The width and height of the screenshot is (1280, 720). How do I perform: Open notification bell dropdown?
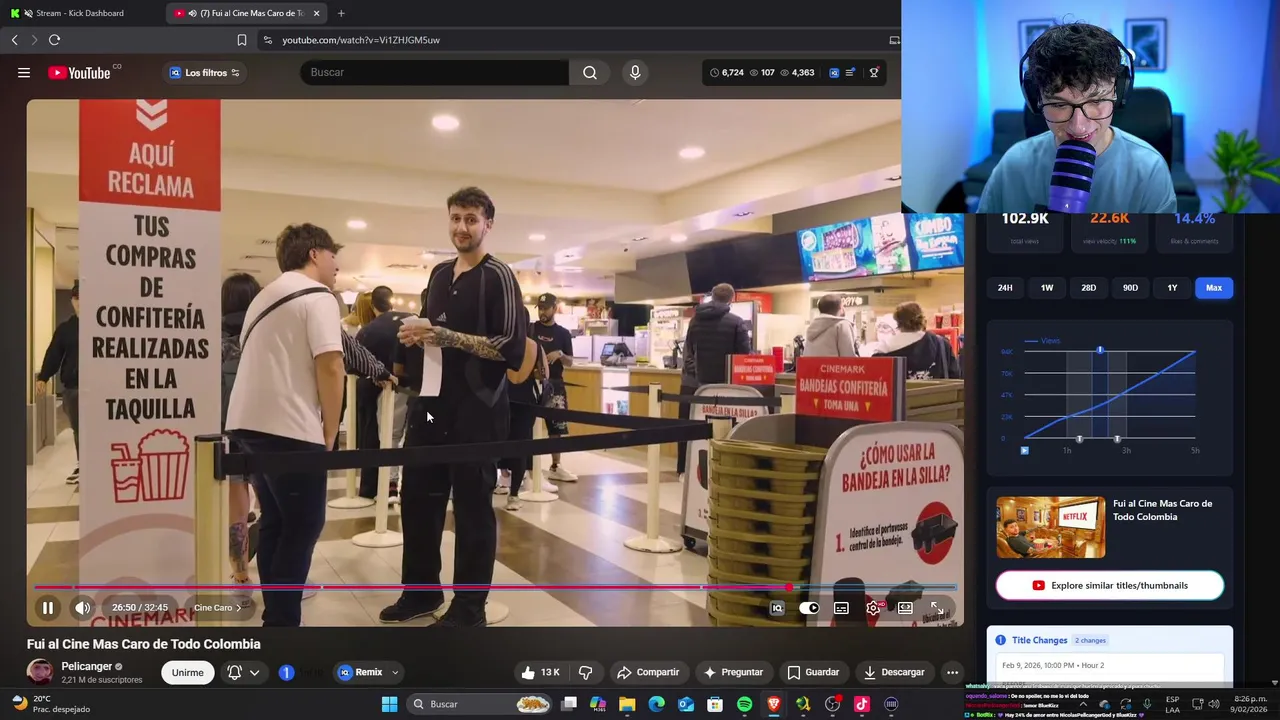click(x=243, y=672)
